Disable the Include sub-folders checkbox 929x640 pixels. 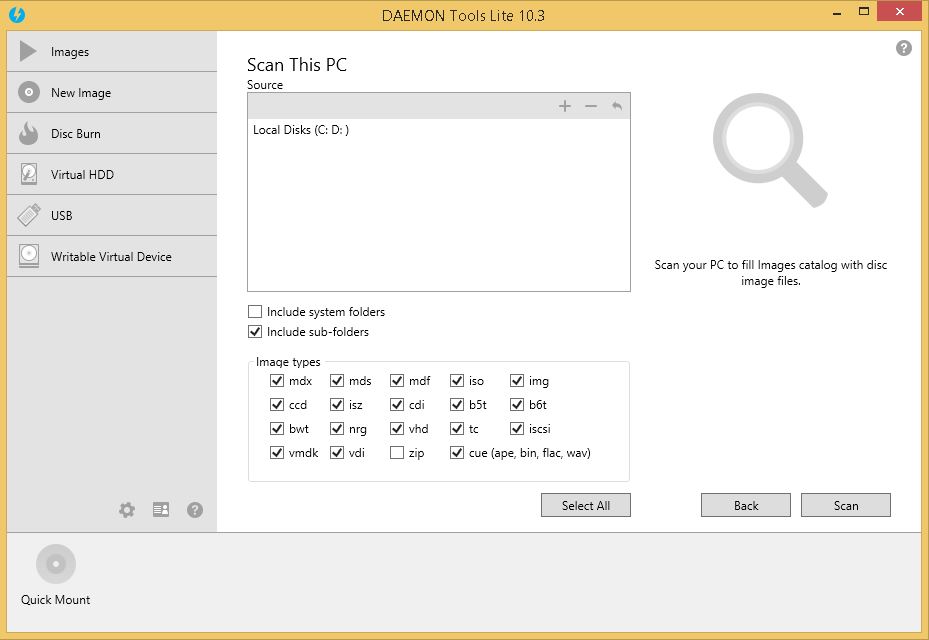[x=255, y=329]
